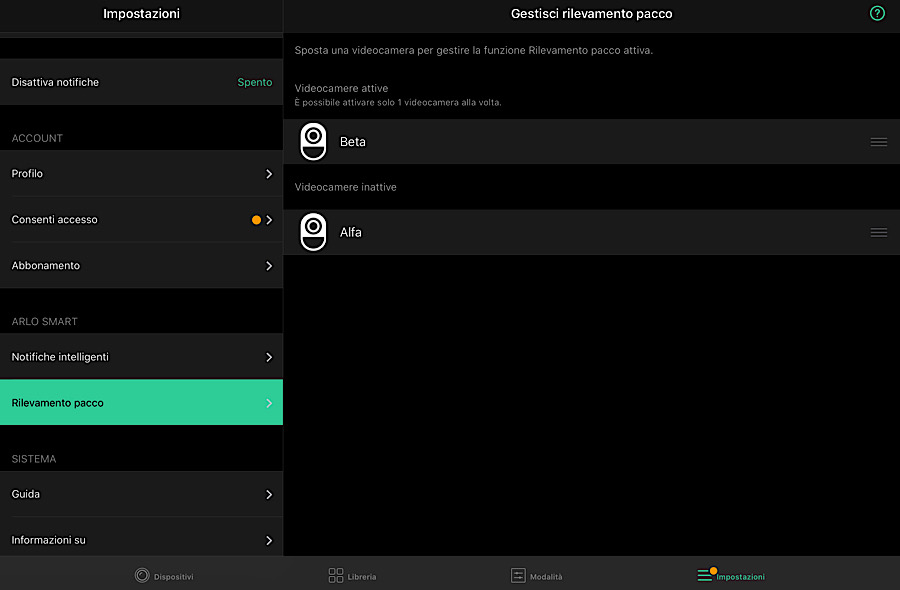The height and width of the screenshot is (590, 900).
Task: Open Informazioni su settings entry
Action: [141, 539]
